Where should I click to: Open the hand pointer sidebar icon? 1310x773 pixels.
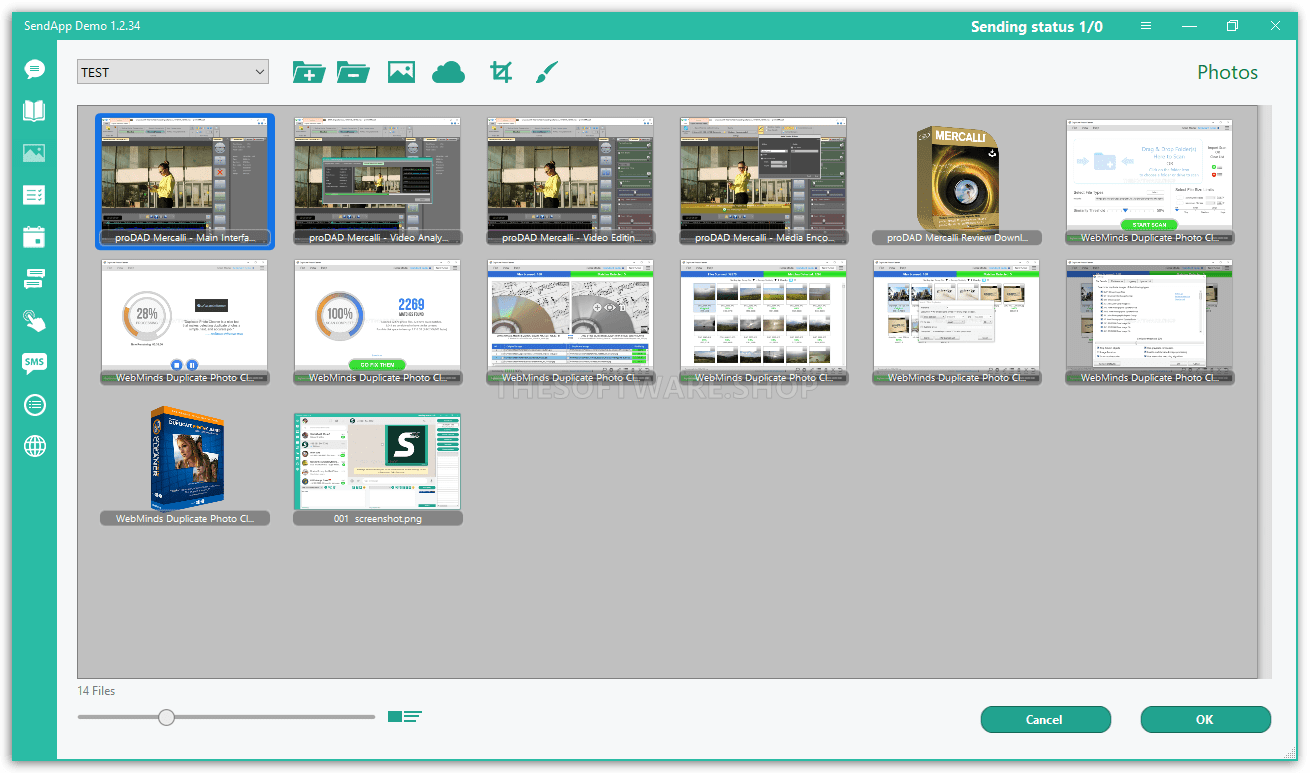[35, 321]
